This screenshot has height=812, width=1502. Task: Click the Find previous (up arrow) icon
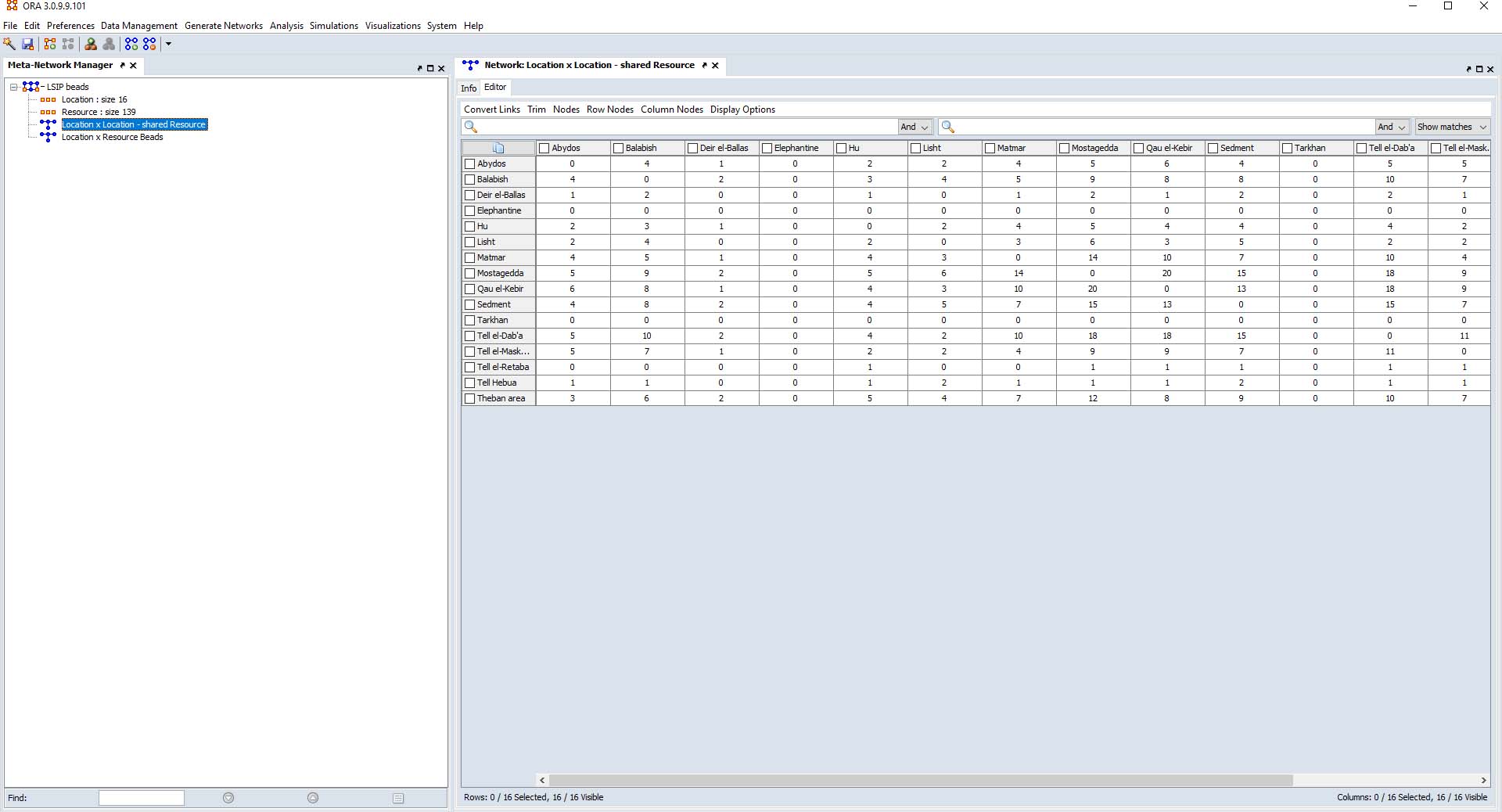click(313, 798)
